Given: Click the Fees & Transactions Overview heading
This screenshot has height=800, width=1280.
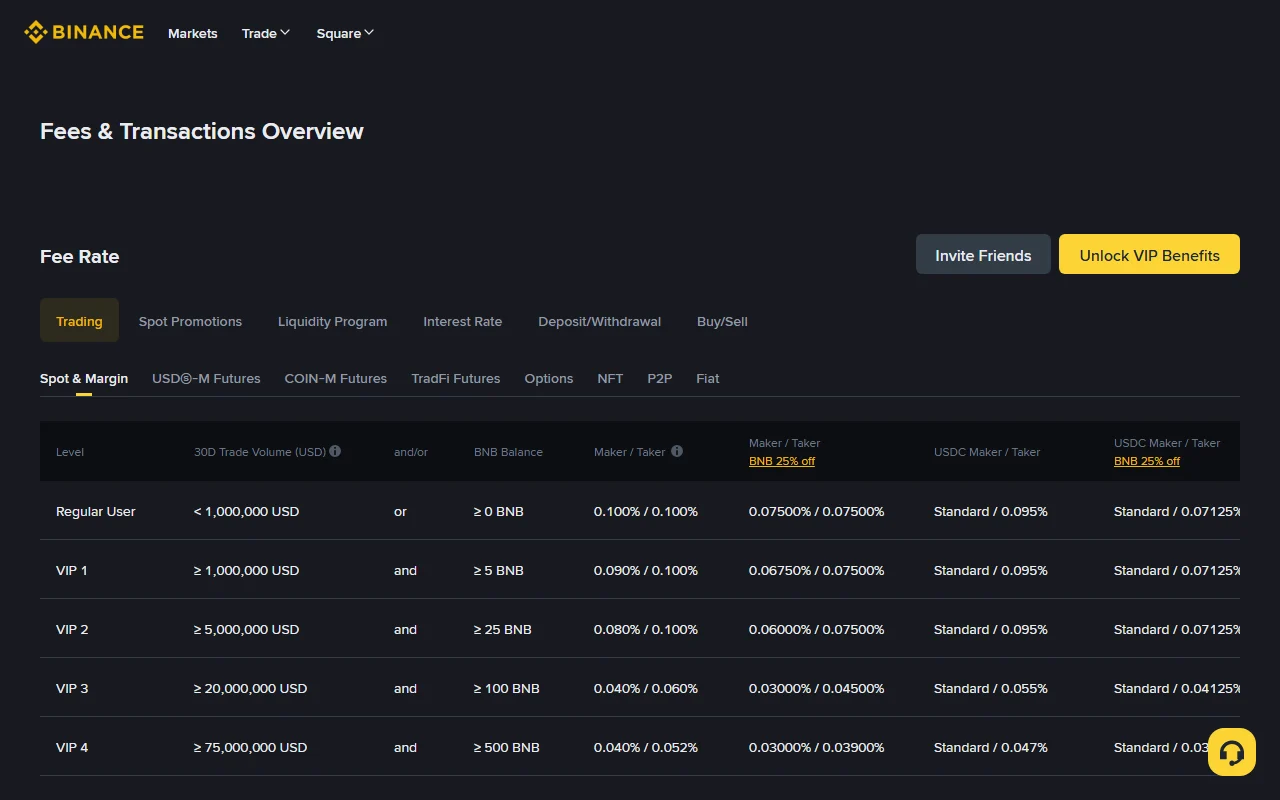Looking at the screenshot, I should coord(202,131).
